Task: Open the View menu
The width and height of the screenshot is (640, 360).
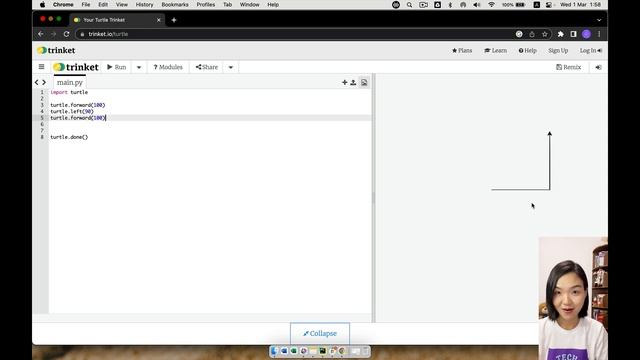Action: (122, 5)
